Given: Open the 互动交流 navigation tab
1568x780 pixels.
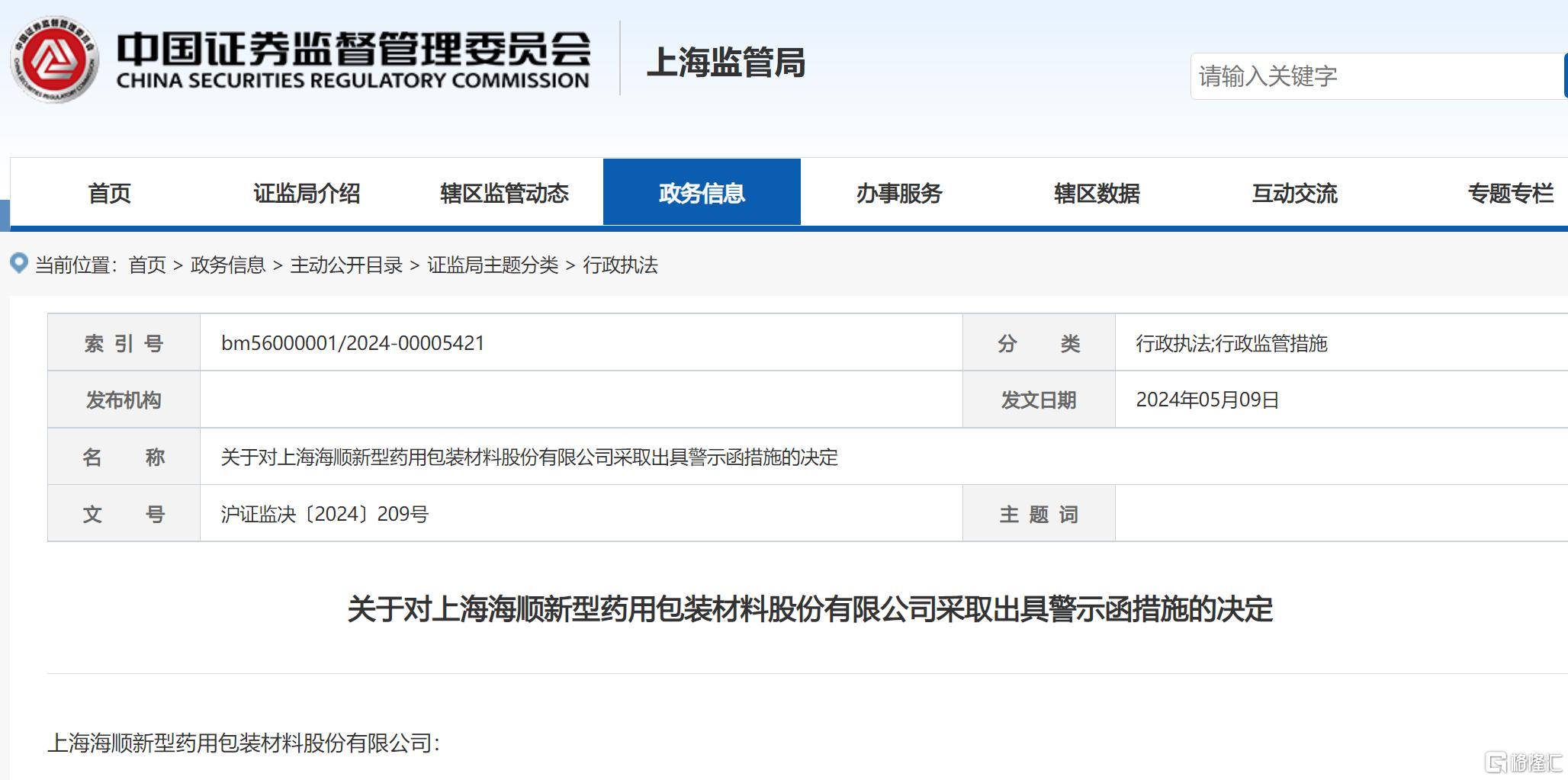Looking at the screenshot, I should pyautogui.click(x=1294, y=193).
